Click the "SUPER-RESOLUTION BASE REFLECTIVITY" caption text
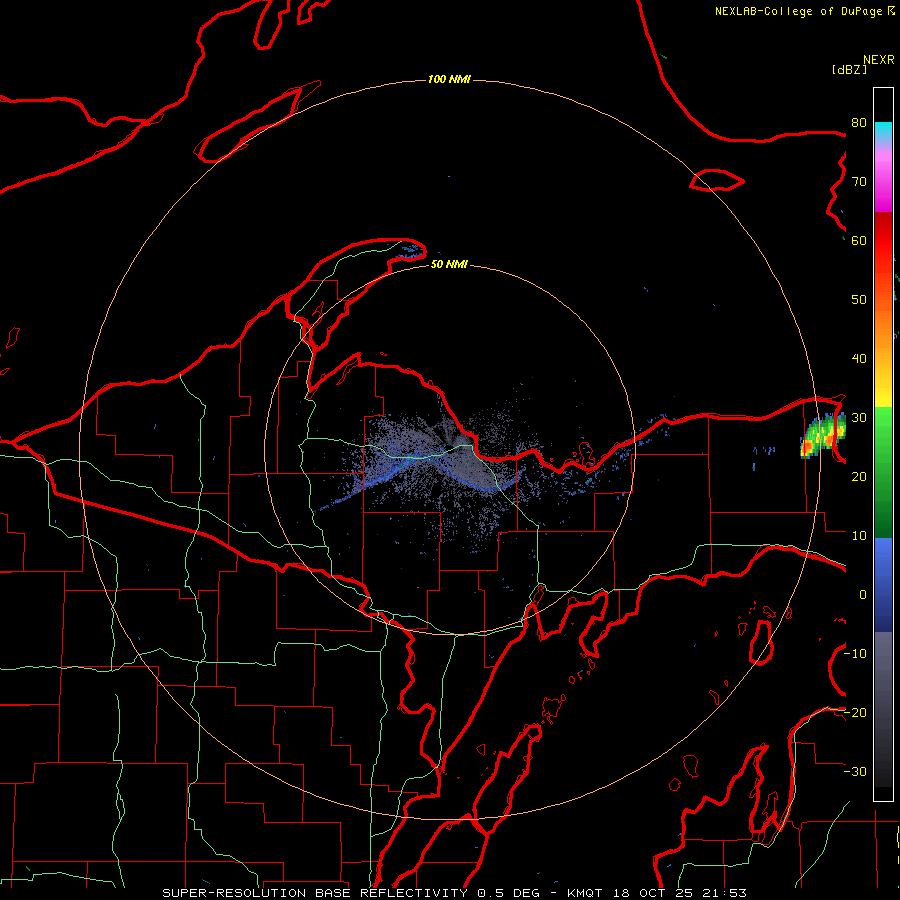This screenshot has height=900, width=900. 315,893
